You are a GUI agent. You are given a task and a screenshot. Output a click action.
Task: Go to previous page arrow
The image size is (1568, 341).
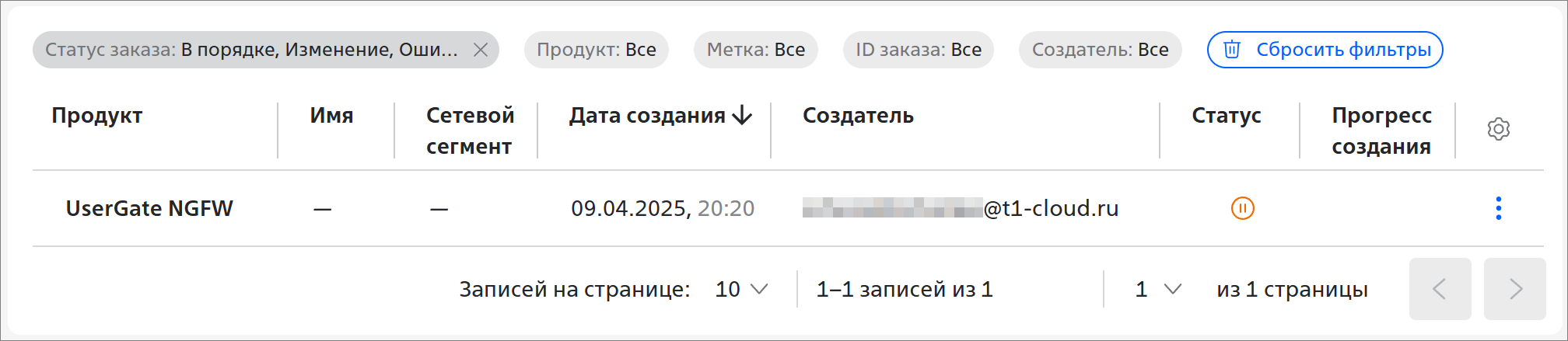pos(1440,289)
